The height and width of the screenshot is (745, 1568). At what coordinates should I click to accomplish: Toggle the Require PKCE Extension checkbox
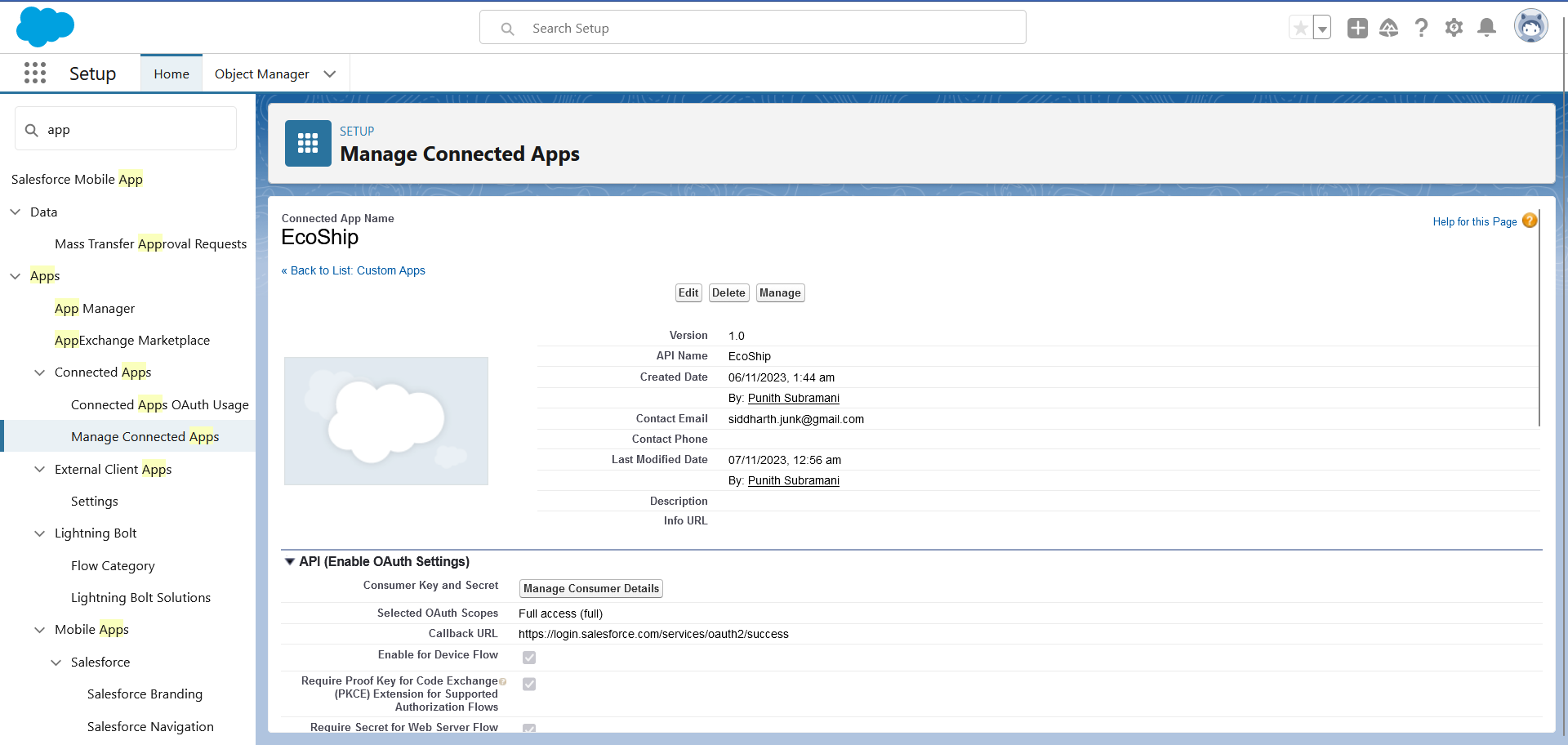(529, 685)
